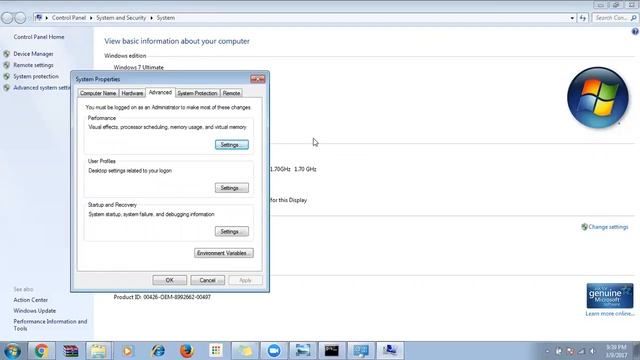
Task: Expand arrow after System and Security breadcrumb
Action: pyautogui.click(x=151, y=18)
